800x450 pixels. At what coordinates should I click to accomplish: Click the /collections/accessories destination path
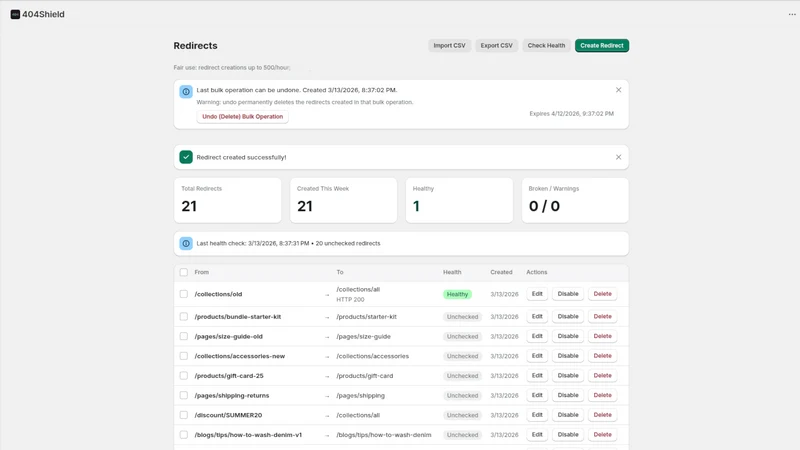pyautogui.click(x=372, y=356)
